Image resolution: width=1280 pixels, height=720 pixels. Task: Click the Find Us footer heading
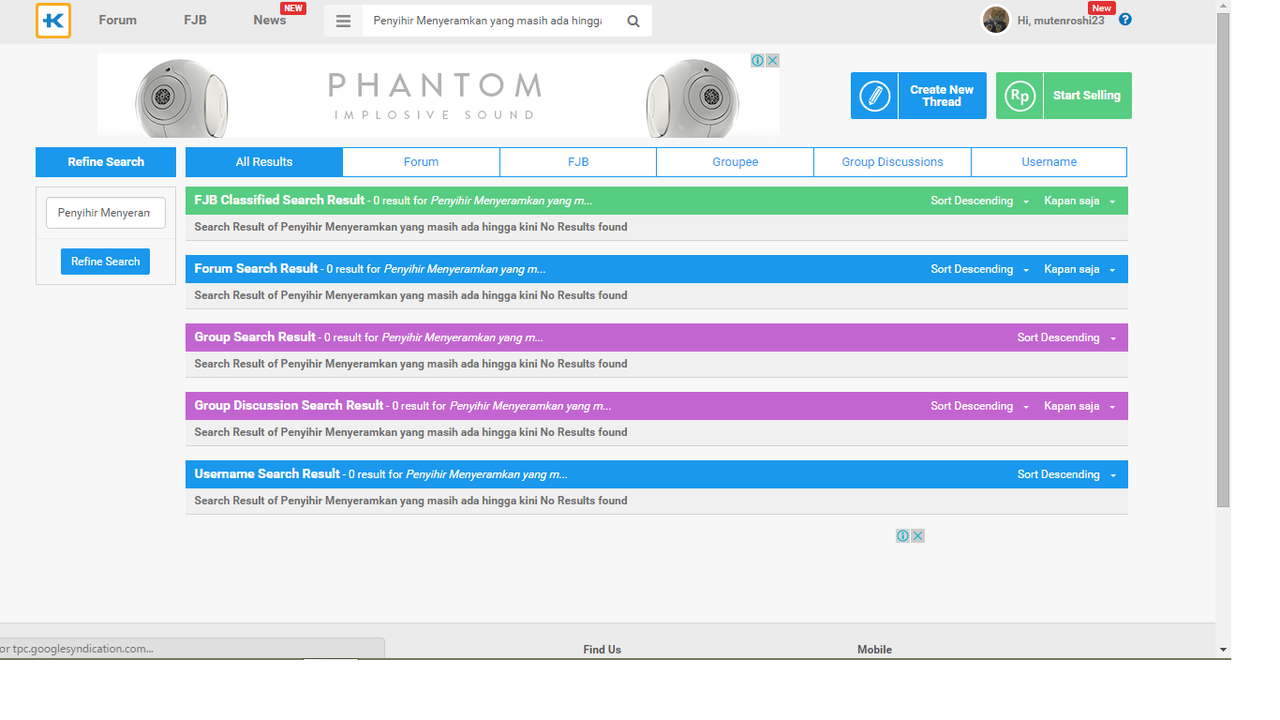[602, 650]
